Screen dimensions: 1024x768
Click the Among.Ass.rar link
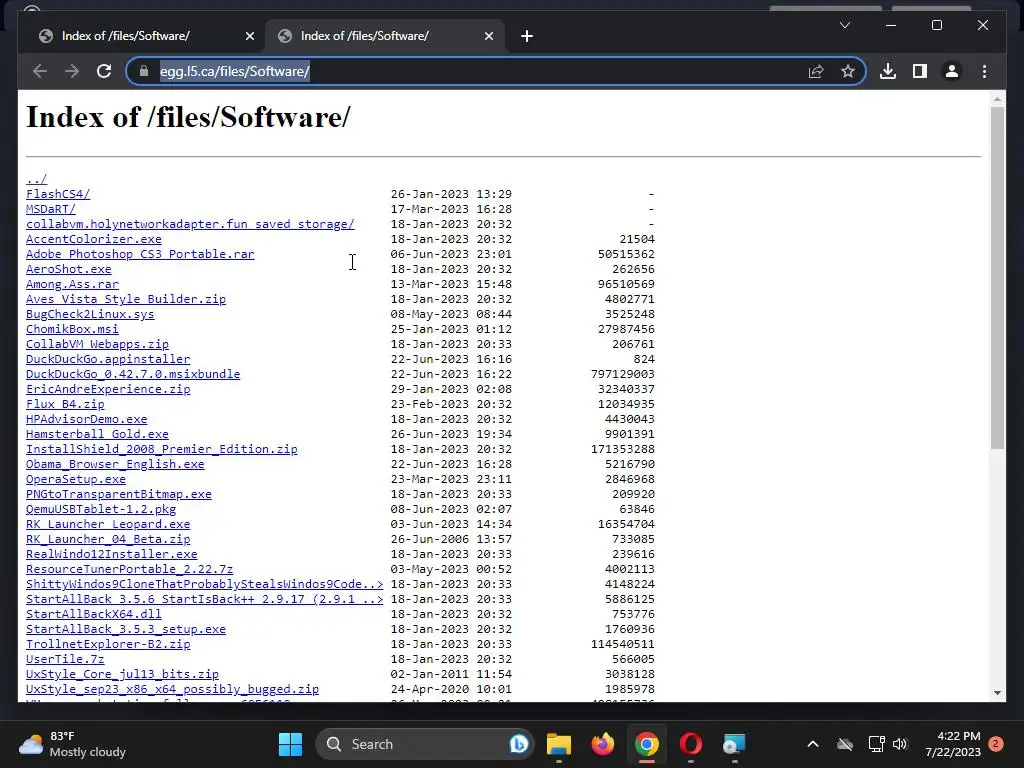[72, 284]
